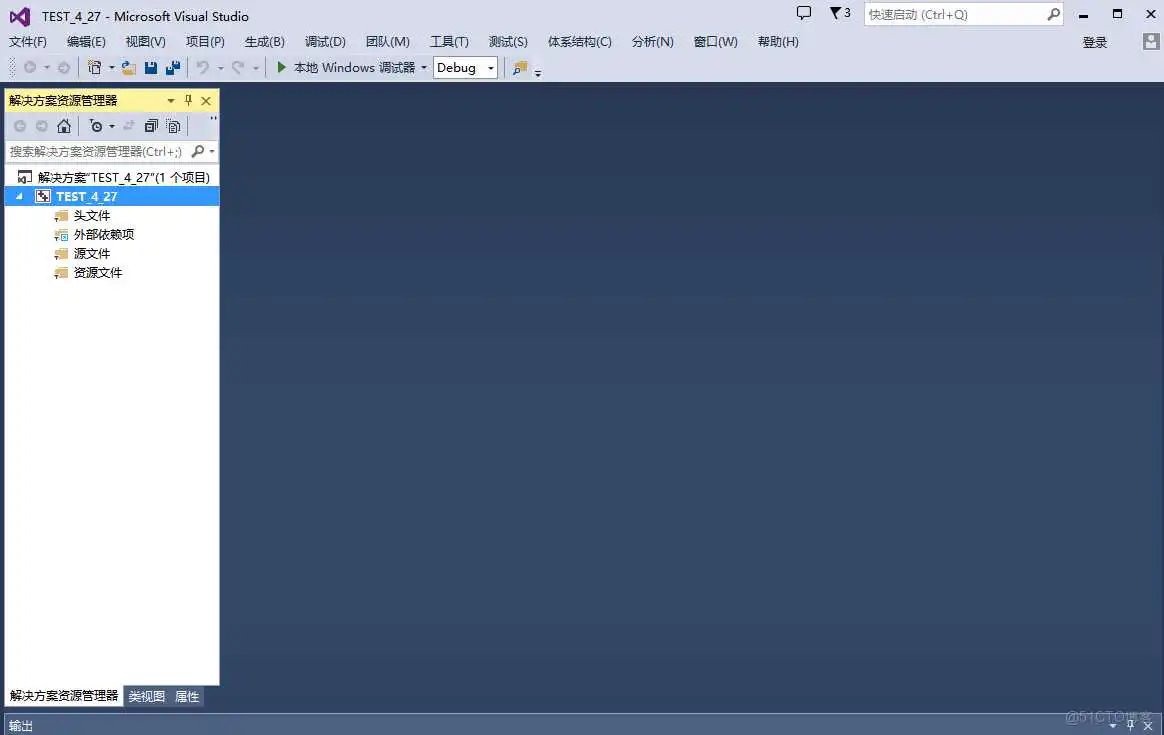Viewport: 1164px width, 735px height.
Task: Pin the Solution Explorer window
Action: point(188,100)
